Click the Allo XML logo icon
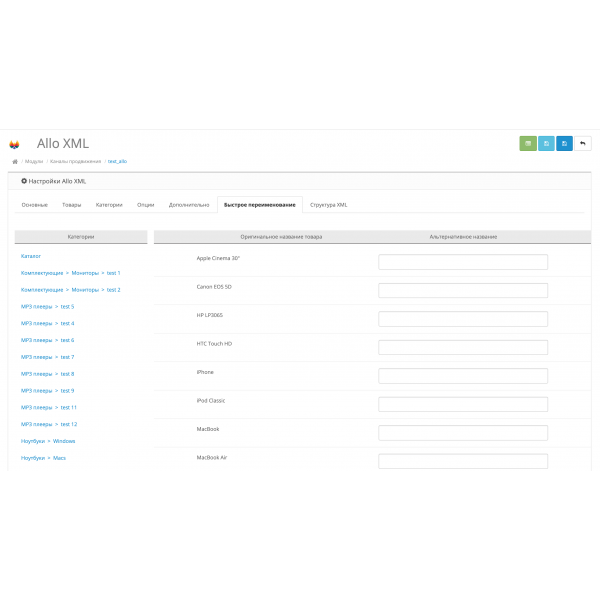The height and width of the screenshot is (600, 600). [x=14, y=144]
